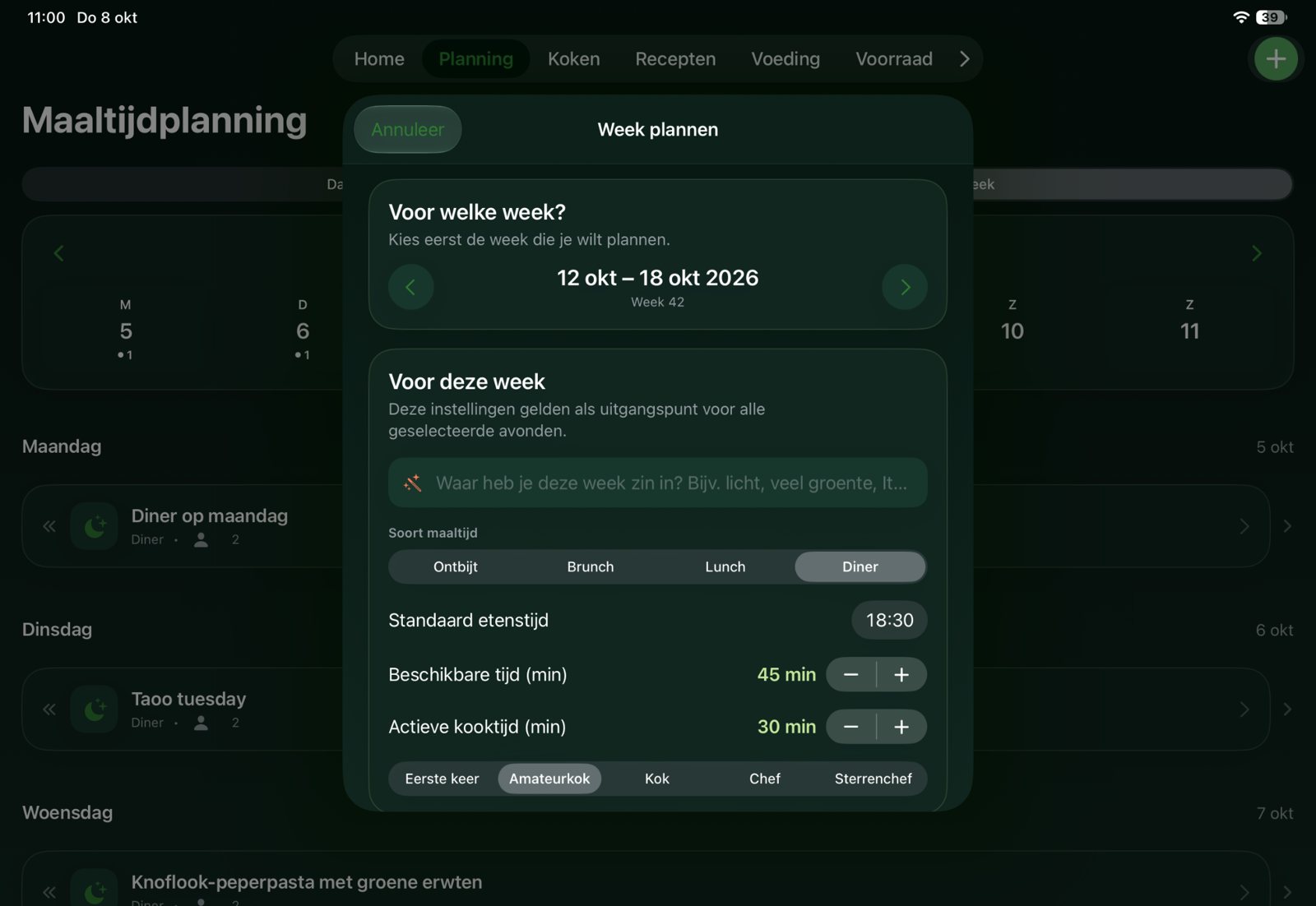Select Diner meal type

860,566
